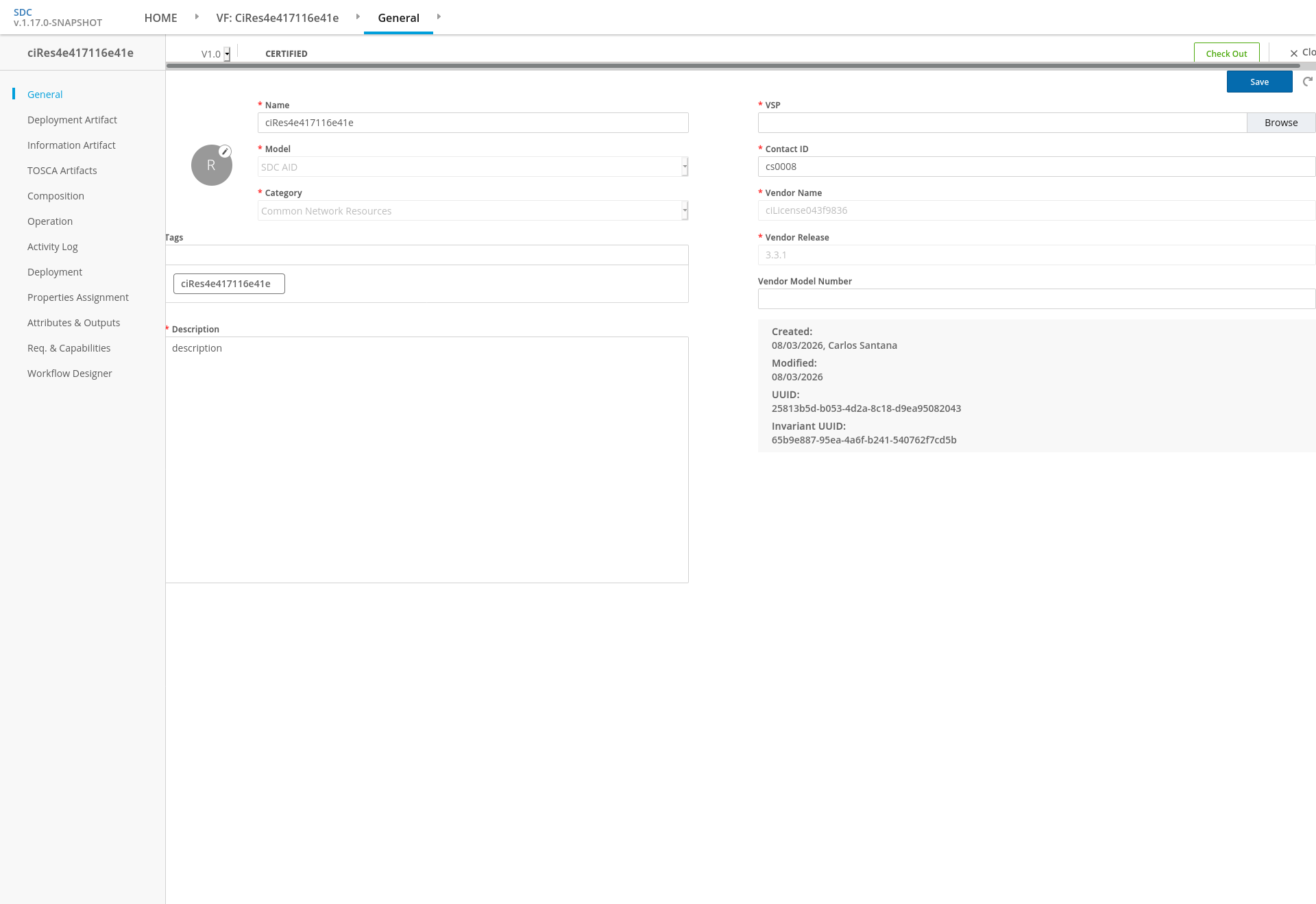Open Attributes & Outputs section
1316x904 pixels.
click(73, 323)
